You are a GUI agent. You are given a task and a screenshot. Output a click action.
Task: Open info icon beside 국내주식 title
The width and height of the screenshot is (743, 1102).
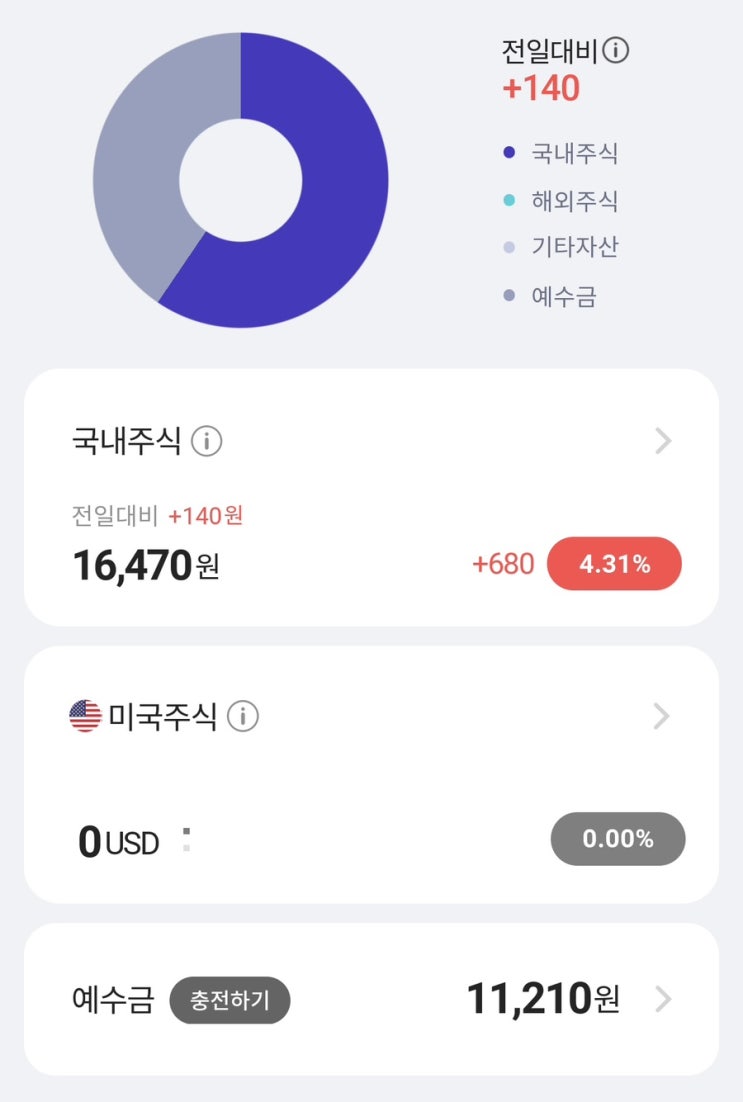pos(206,440)
